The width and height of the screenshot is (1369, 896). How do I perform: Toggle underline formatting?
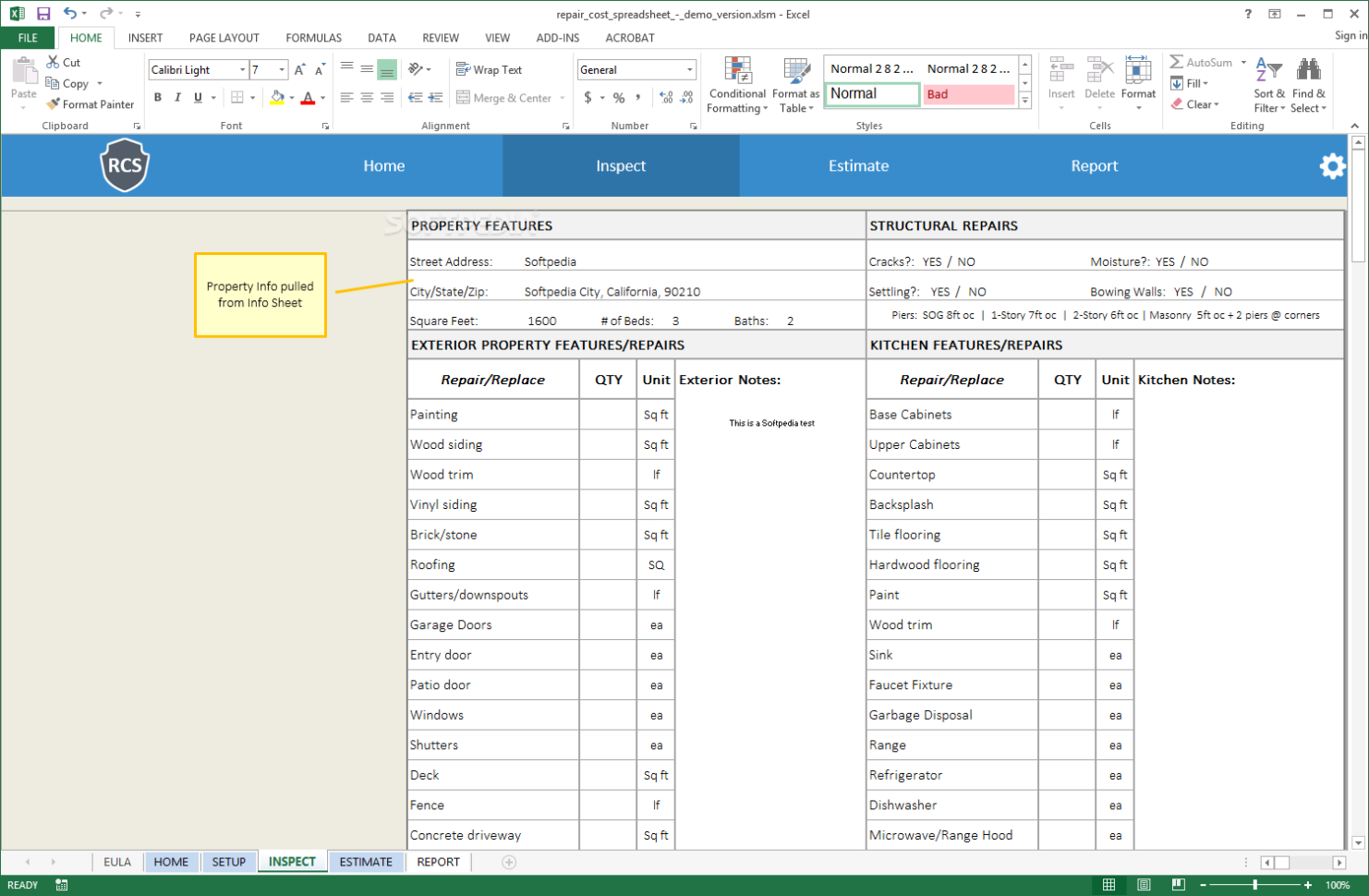tap(197, 96)
